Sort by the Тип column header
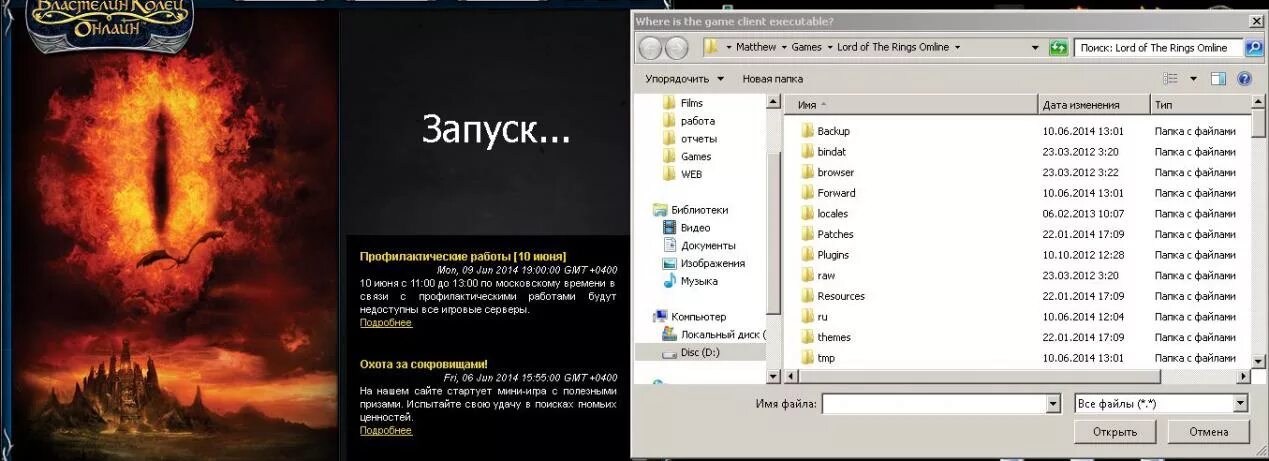This screenshot has height=461, width=1269. [1200, 104]
